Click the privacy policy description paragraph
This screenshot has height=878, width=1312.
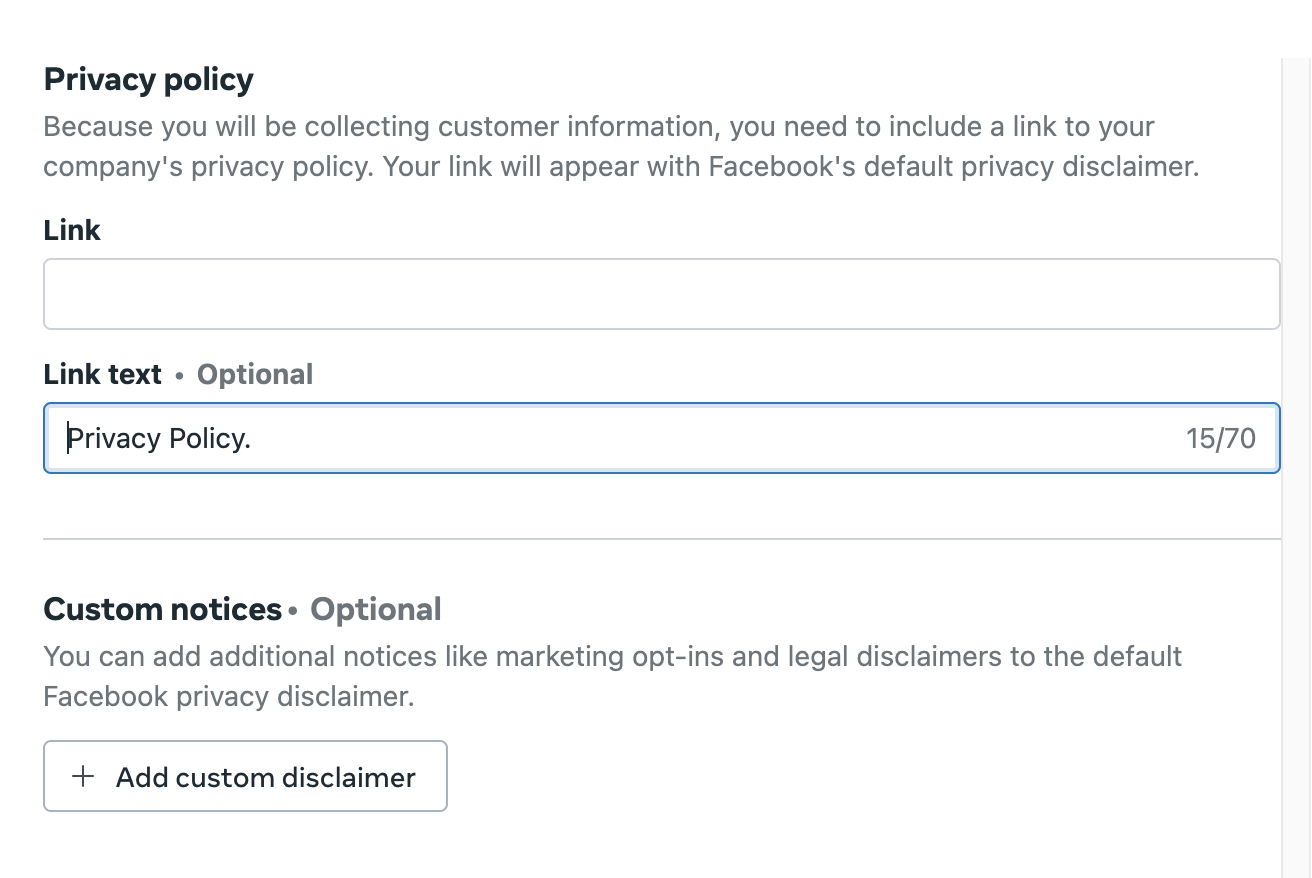click(620, 146)
